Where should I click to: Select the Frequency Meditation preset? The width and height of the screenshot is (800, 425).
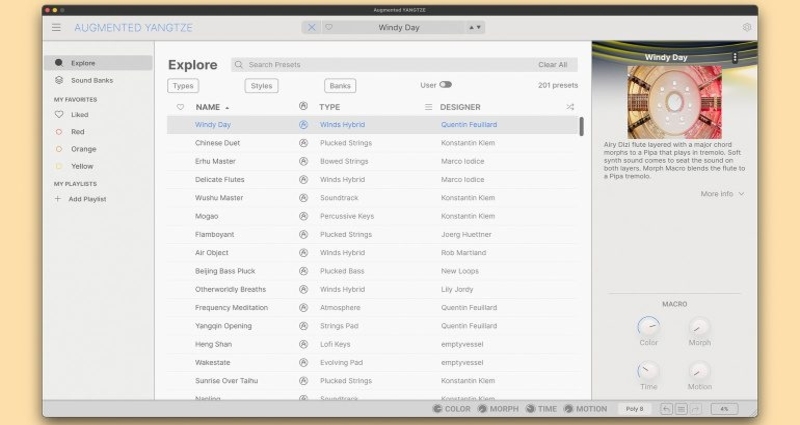tap(372, 308)
